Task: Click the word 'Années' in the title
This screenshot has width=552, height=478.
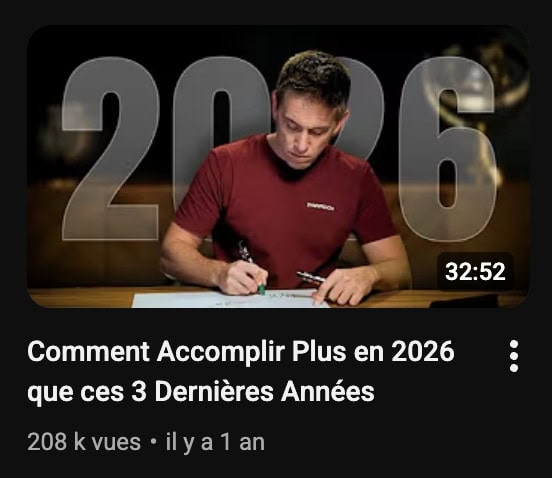Action: tap(327, 391)
